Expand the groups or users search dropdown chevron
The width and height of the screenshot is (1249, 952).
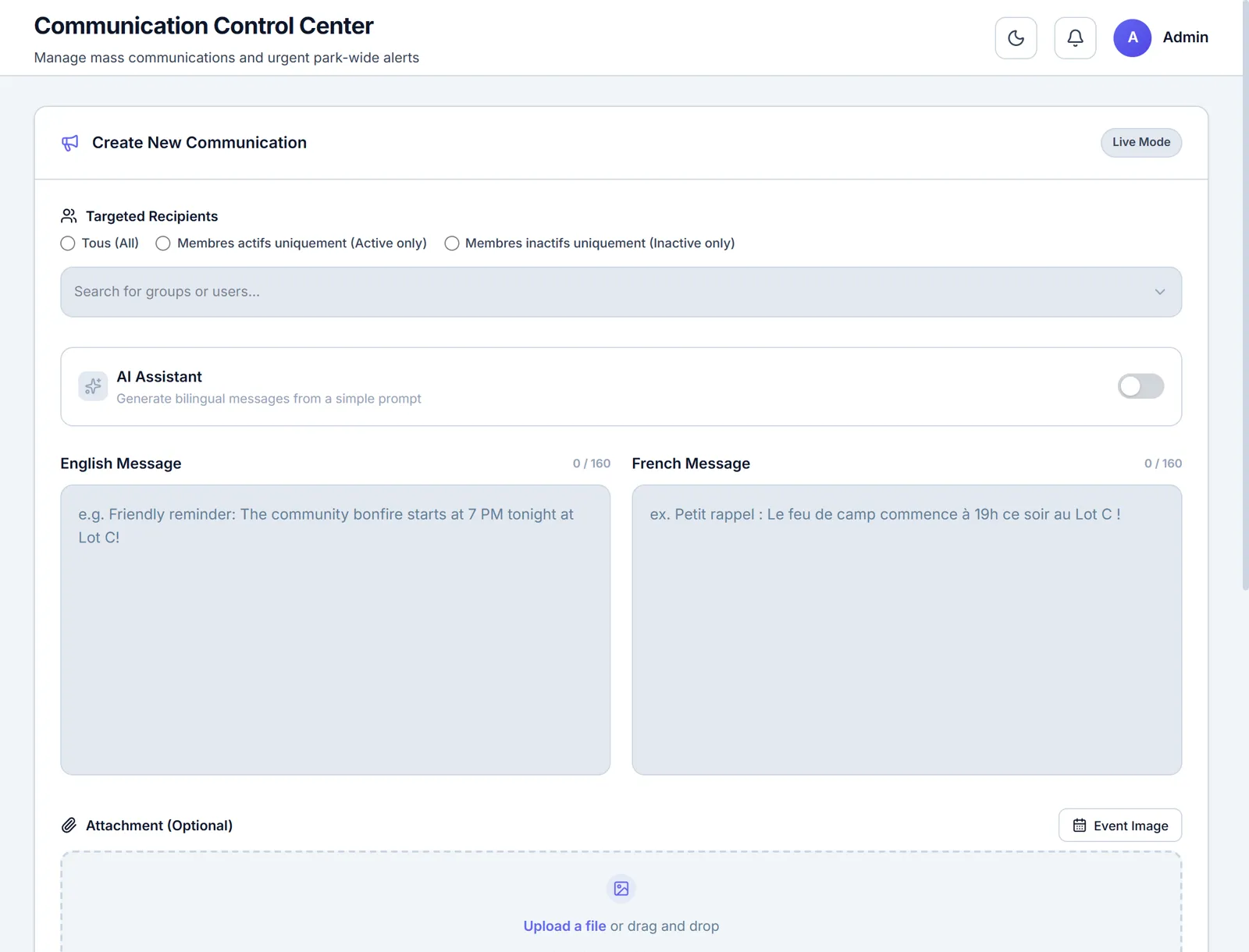[x=1160, y=292]
